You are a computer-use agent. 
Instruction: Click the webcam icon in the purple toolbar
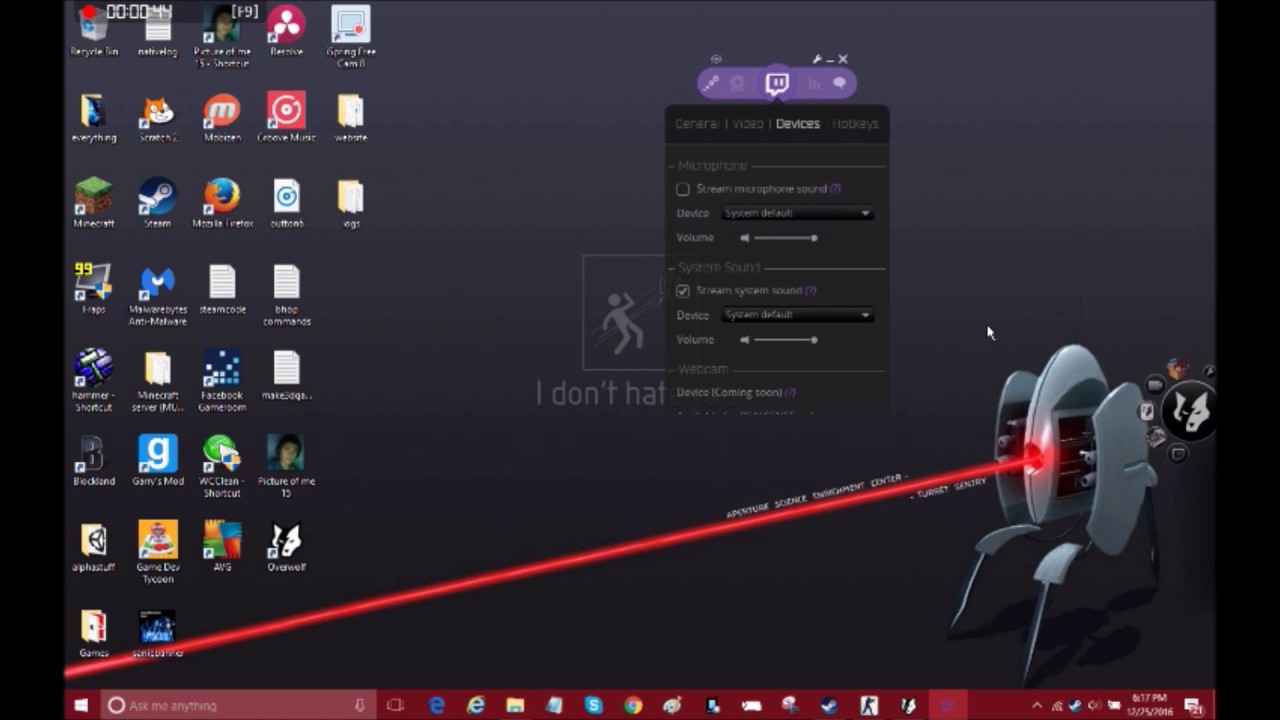click(738, 84)
